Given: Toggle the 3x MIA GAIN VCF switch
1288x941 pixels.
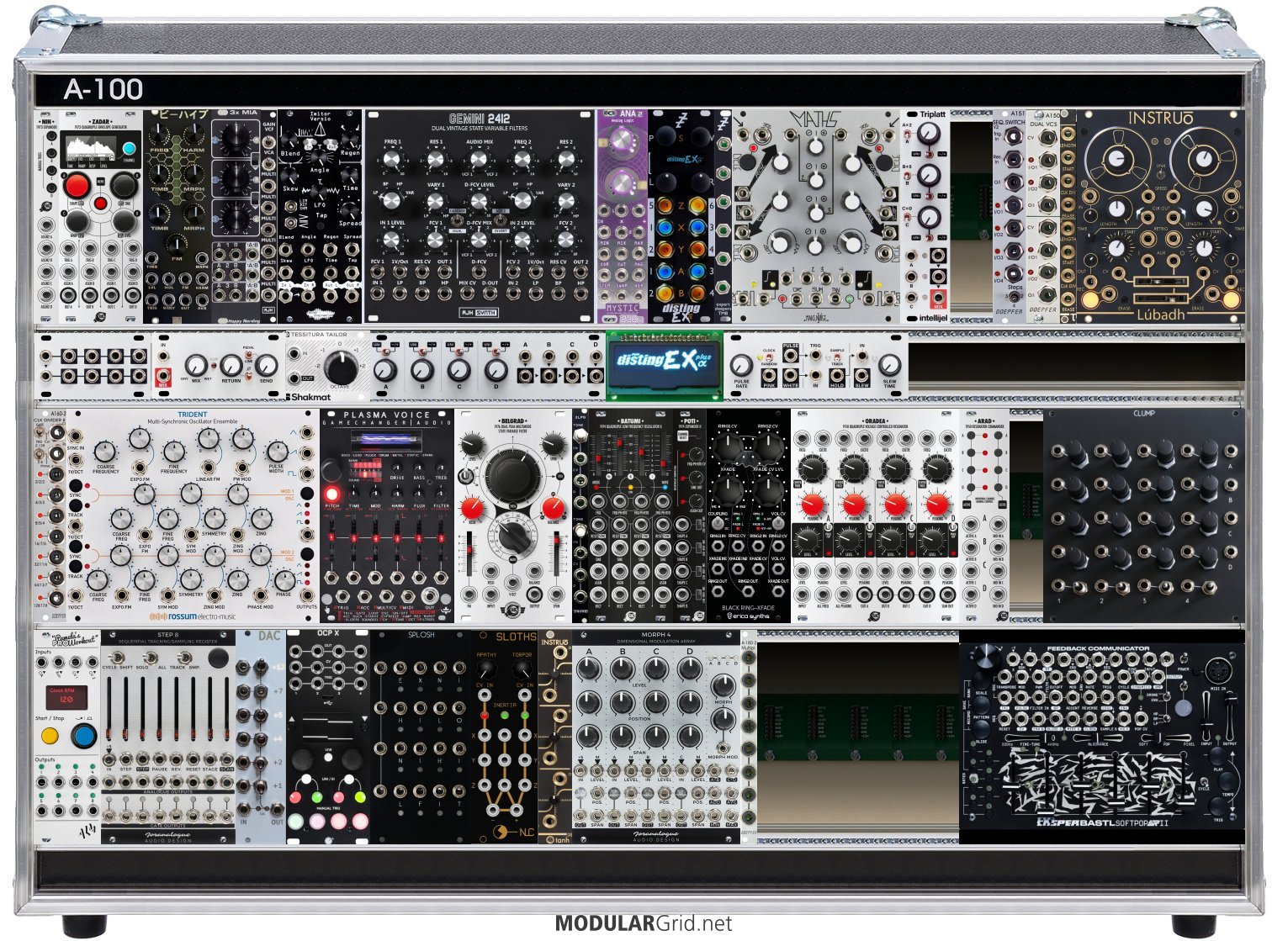Looking at the screenshot, I should (x=268, y=142).
